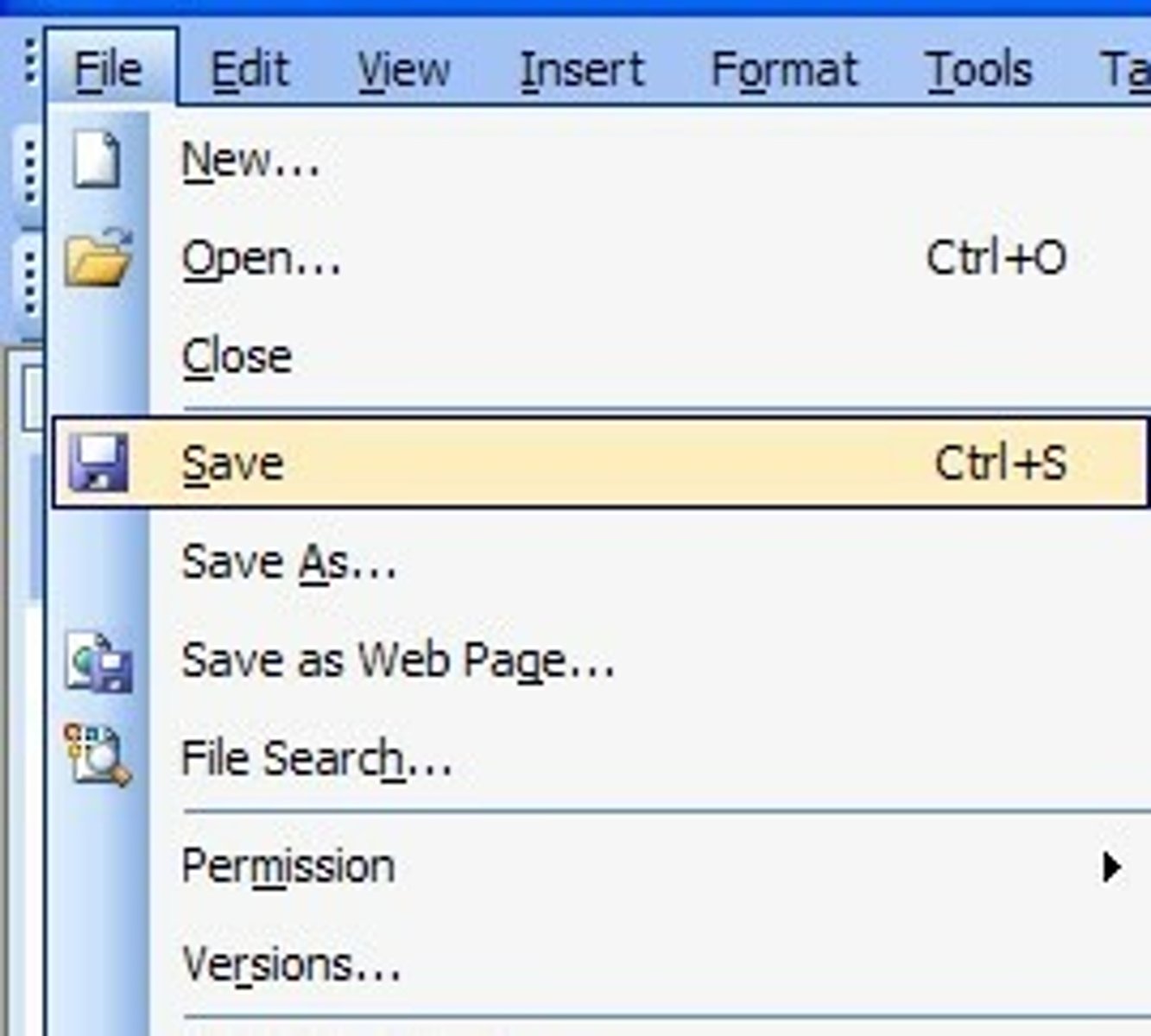The height and width of the screenshot is (1036, 1151).
Task: Click the second toolbar grip handle
Action: 31,282
